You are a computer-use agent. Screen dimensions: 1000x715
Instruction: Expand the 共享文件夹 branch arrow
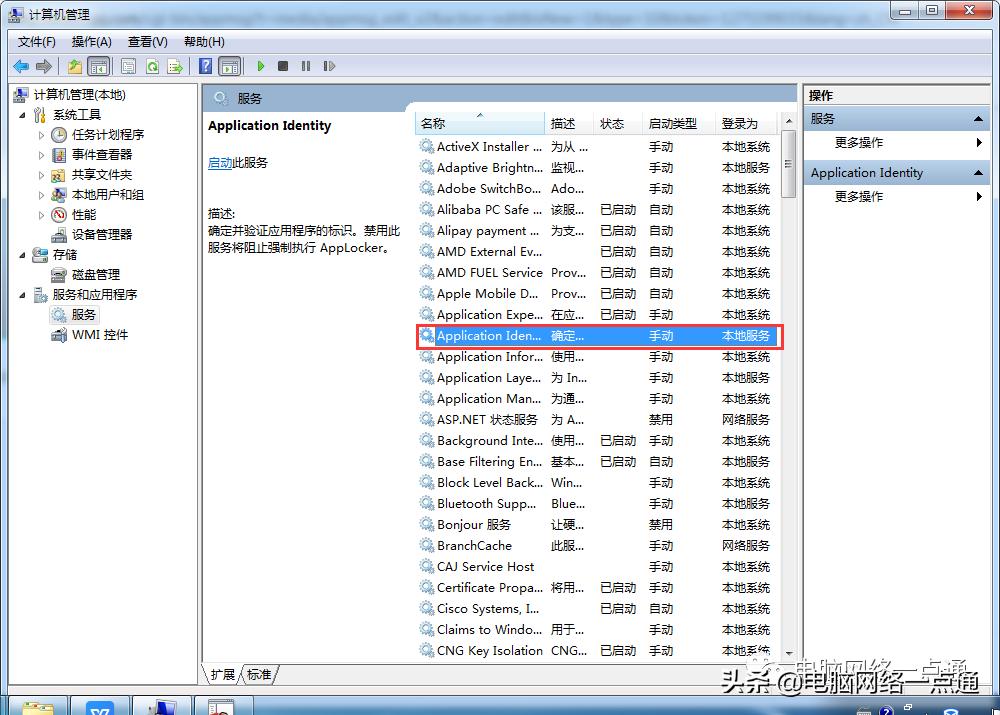click(x=41, y=175)
